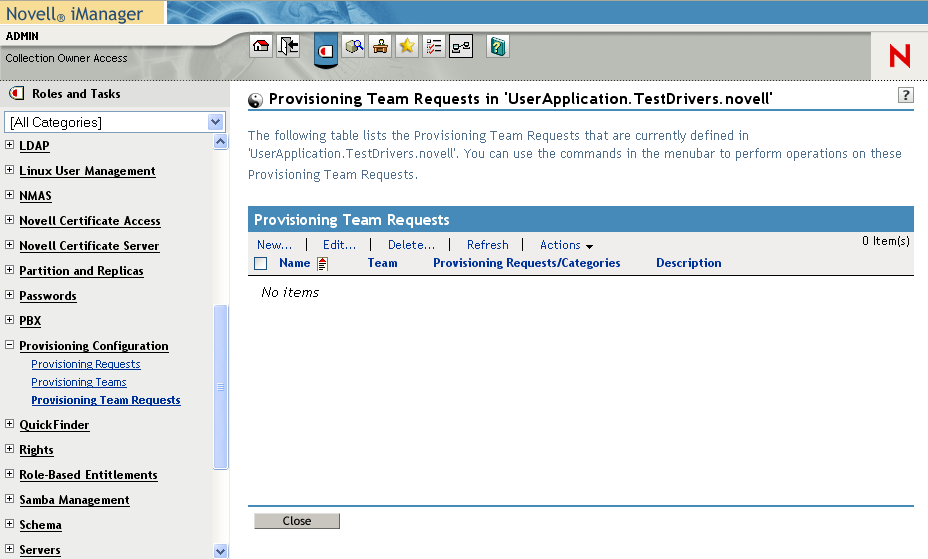Click the Novell N logo
The height and width of the screenshot is (559, 928).
pos(899,56)
